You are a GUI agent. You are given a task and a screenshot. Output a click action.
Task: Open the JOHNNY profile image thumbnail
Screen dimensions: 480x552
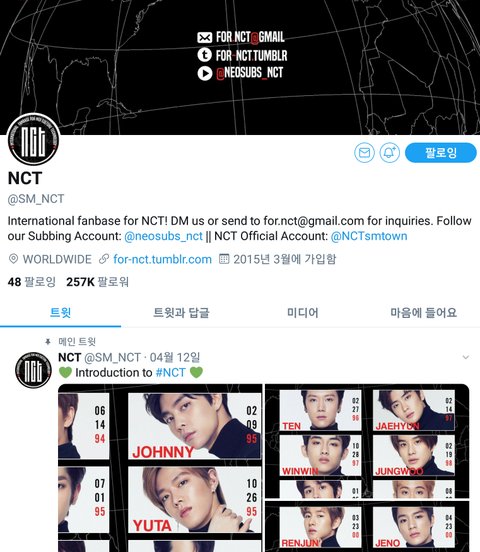(x=160, y=468)
